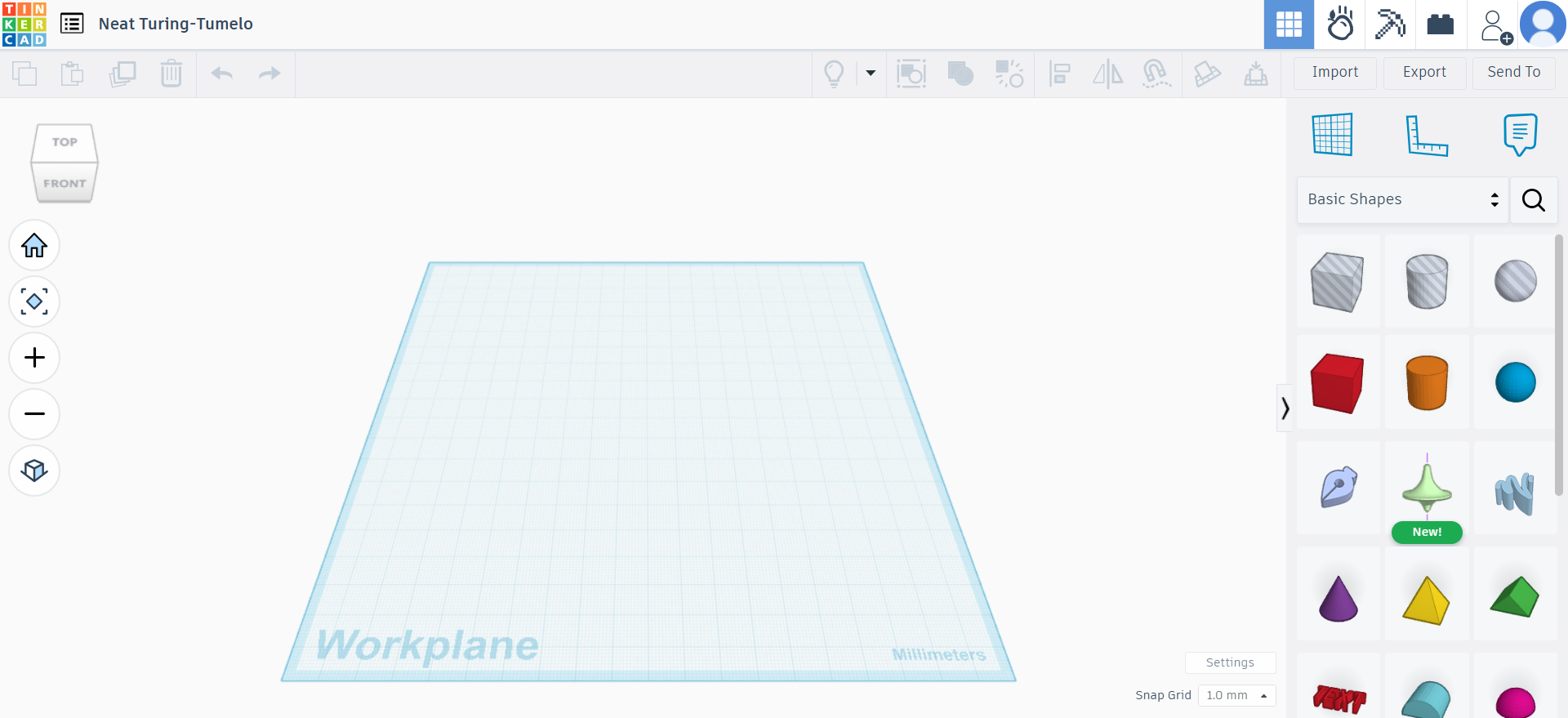Select the hole Box shape
Image resolution: width=1568 pixels, height=718 pixels.
tap(1338, 281)
